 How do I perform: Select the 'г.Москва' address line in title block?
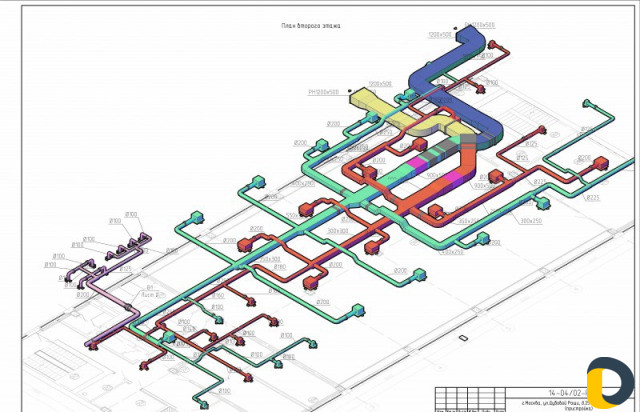pyautogui.click(x=557, y=403)
